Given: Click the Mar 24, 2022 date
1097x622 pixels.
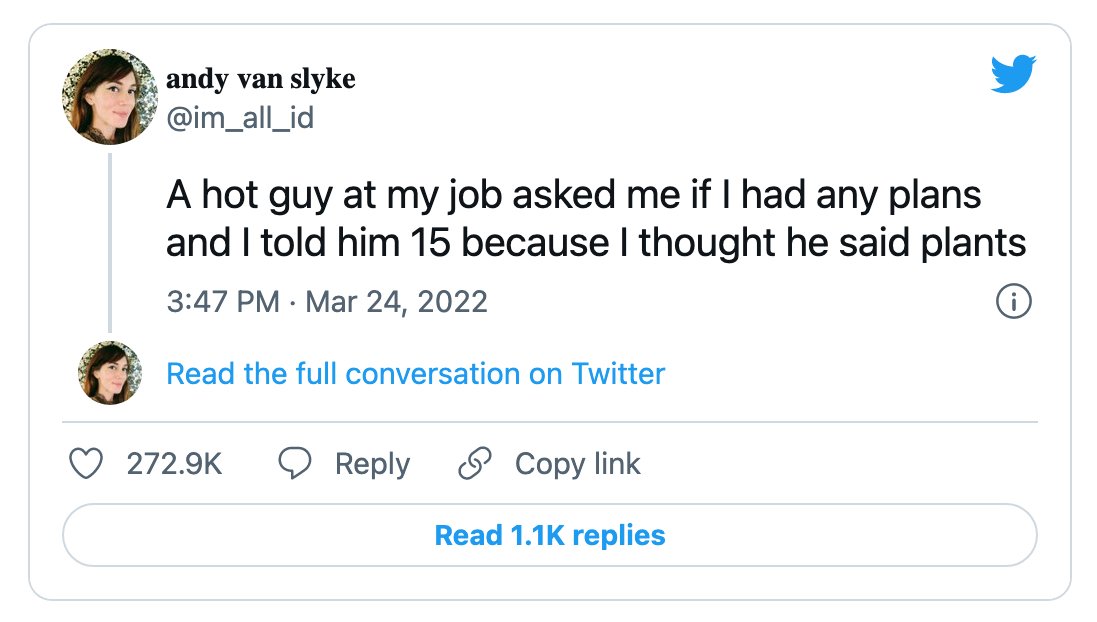Looking at the screenshot, I should click(x=396, y=302).
